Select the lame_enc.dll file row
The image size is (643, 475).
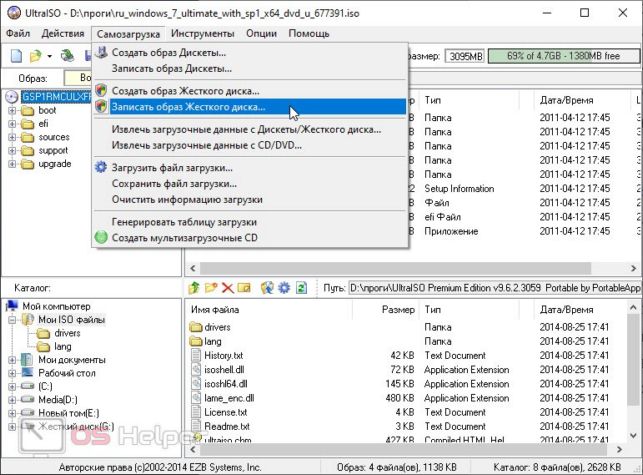pyautogui.click(x=407, y=398)
